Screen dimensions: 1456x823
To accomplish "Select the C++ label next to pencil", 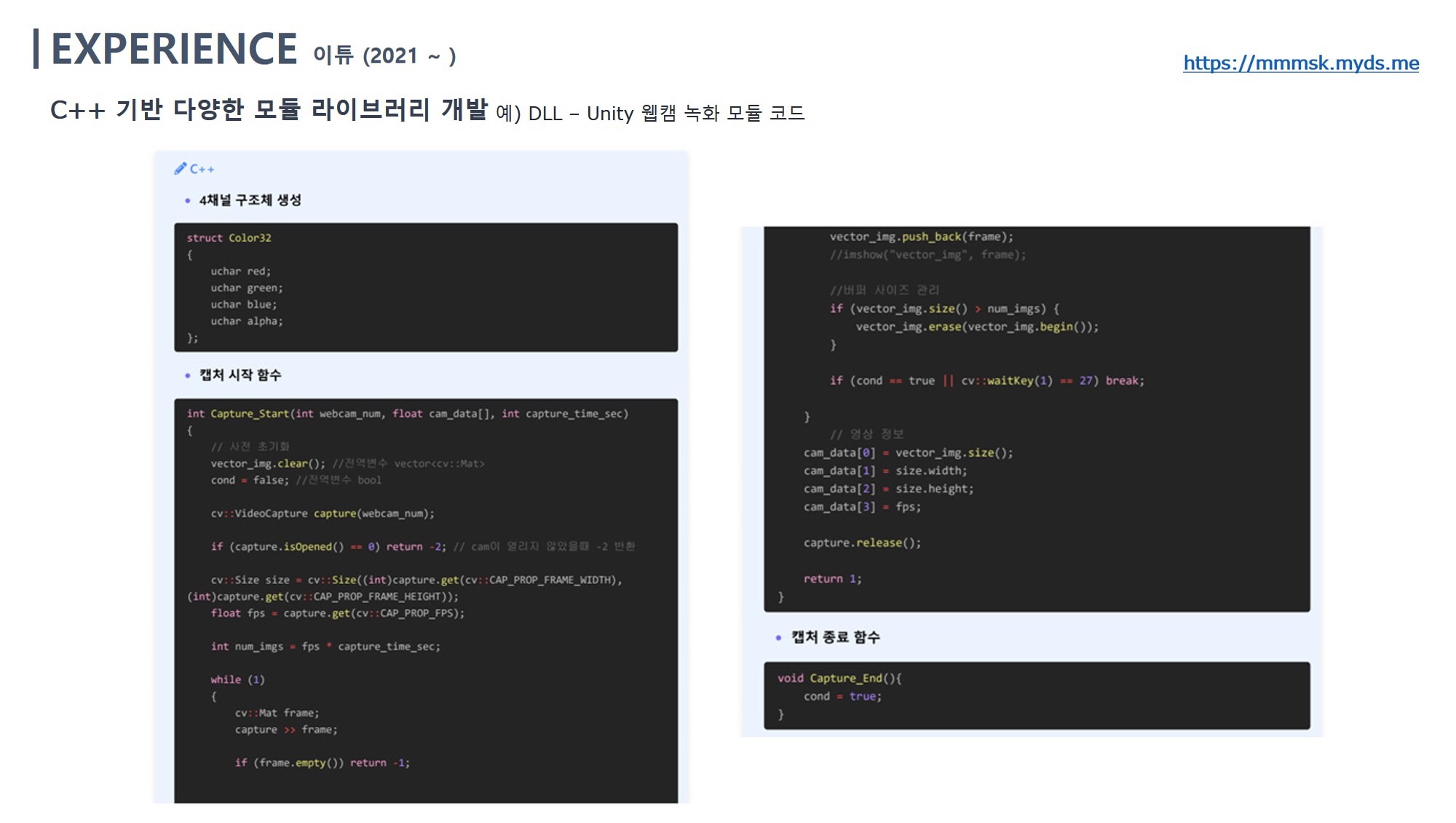I will click(x=202, y=169).
